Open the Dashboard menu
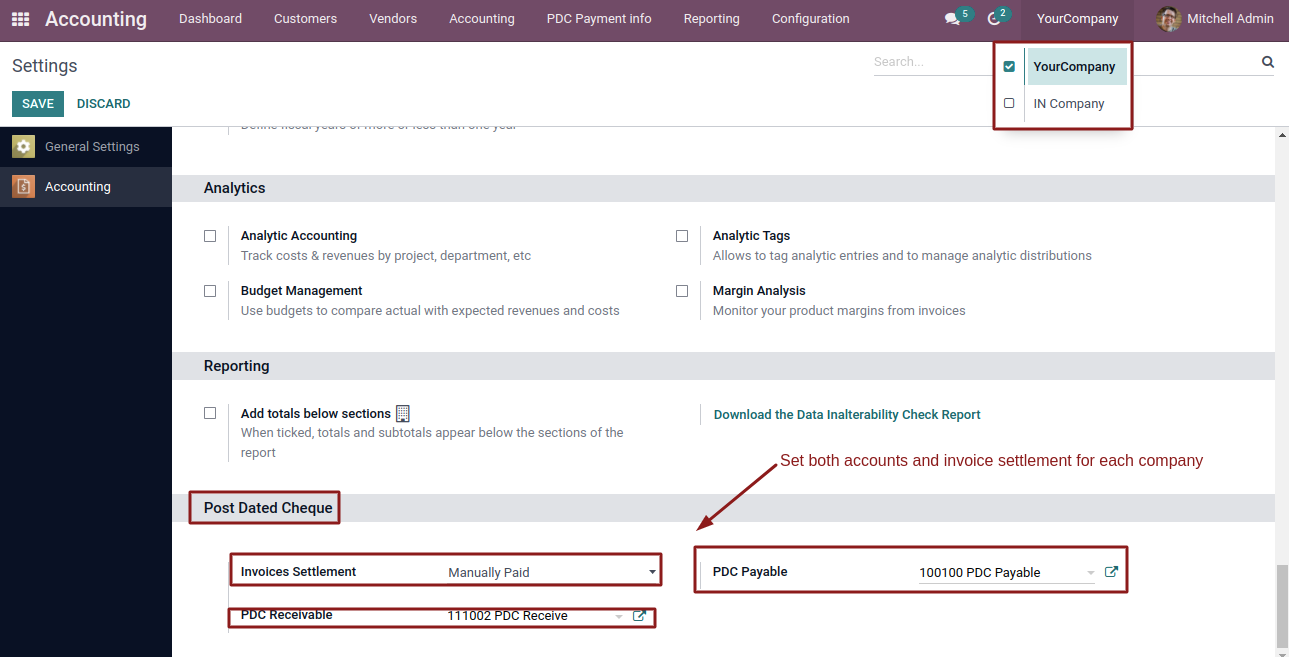The image size is (1289, 657). 210,19
